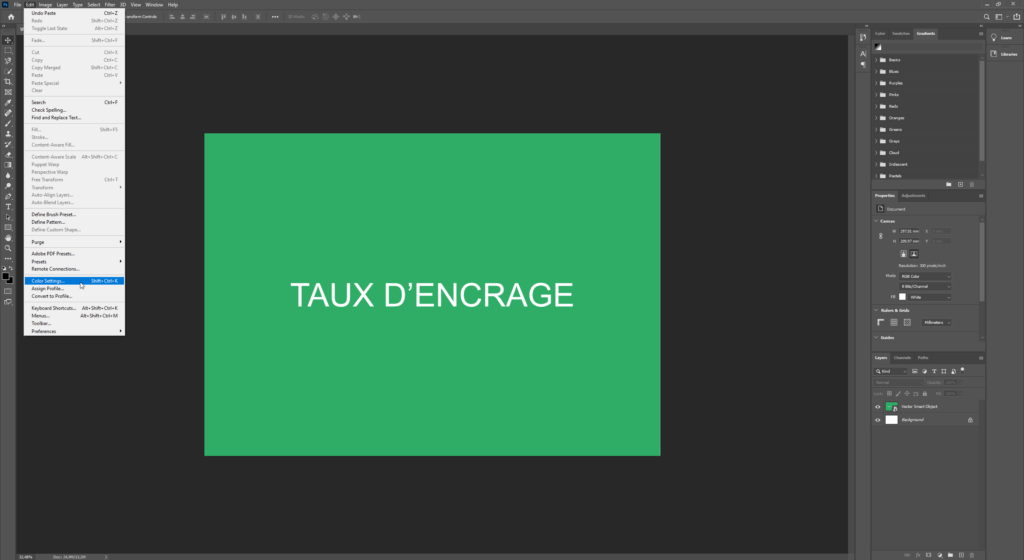Edit the canvas height field

[x=909, y=241]
